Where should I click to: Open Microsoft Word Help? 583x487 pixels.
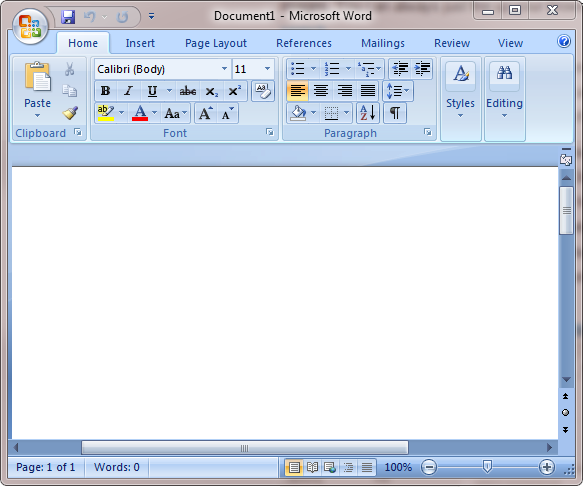pyautogui.click(x=564, y=41)
